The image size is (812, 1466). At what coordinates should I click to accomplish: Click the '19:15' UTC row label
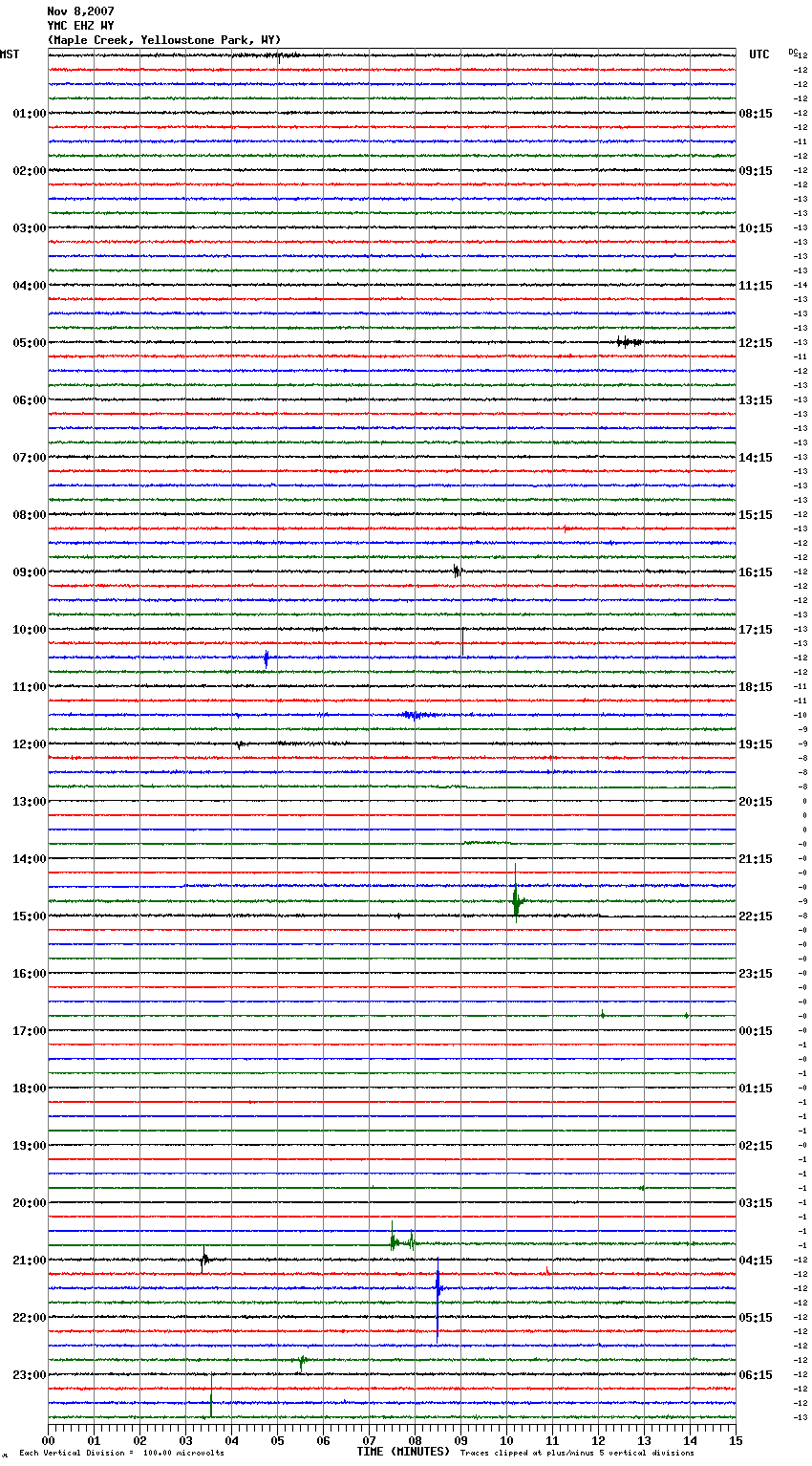coord(756,744)
